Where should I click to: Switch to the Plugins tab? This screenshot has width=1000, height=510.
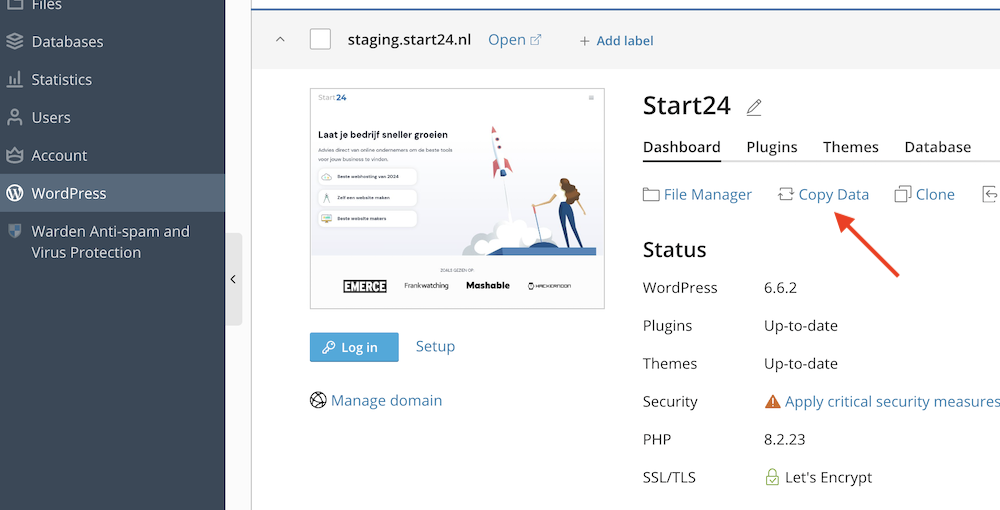pos(771,147)
